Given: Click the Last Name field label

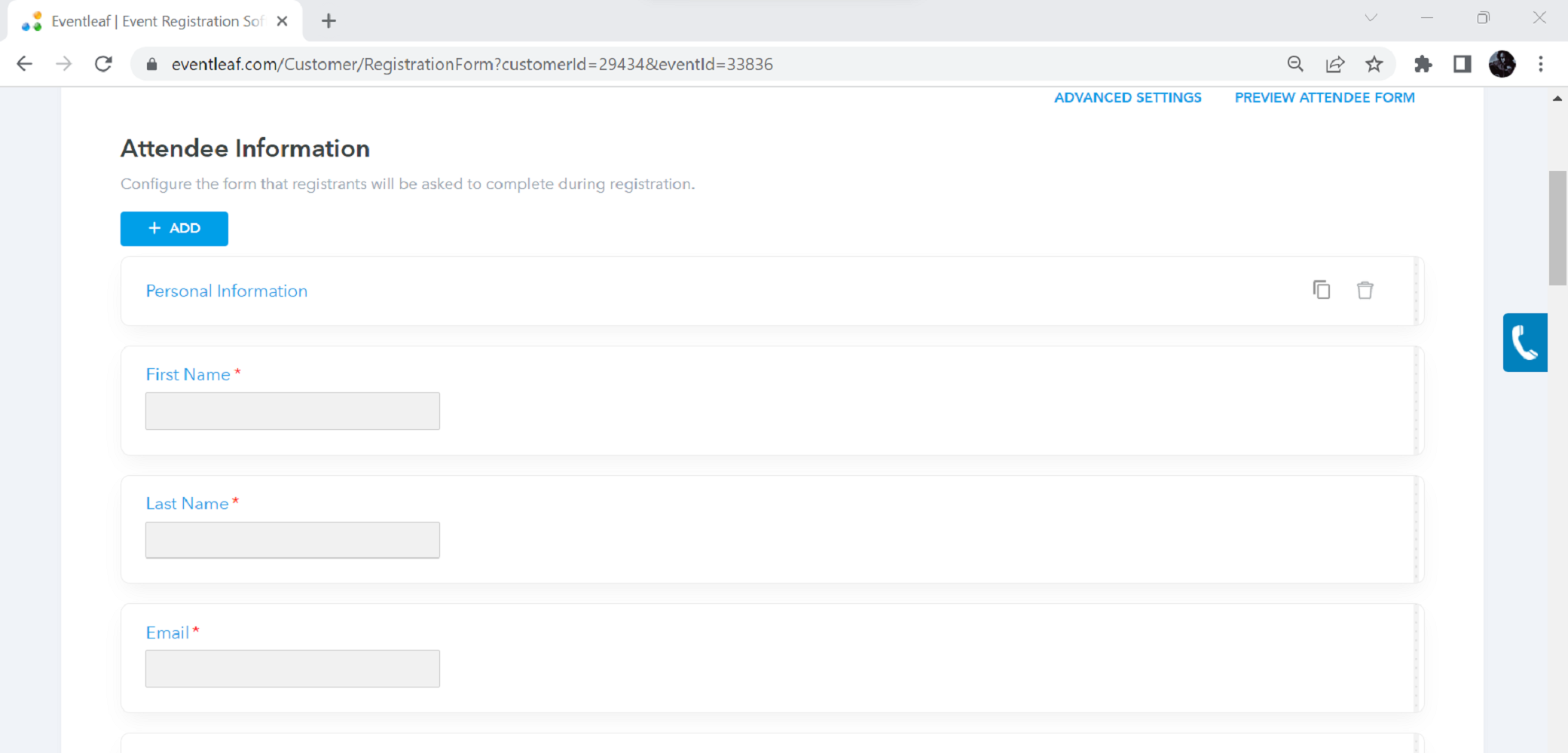Looking at the screenshot, I should [x=188, y=504].
